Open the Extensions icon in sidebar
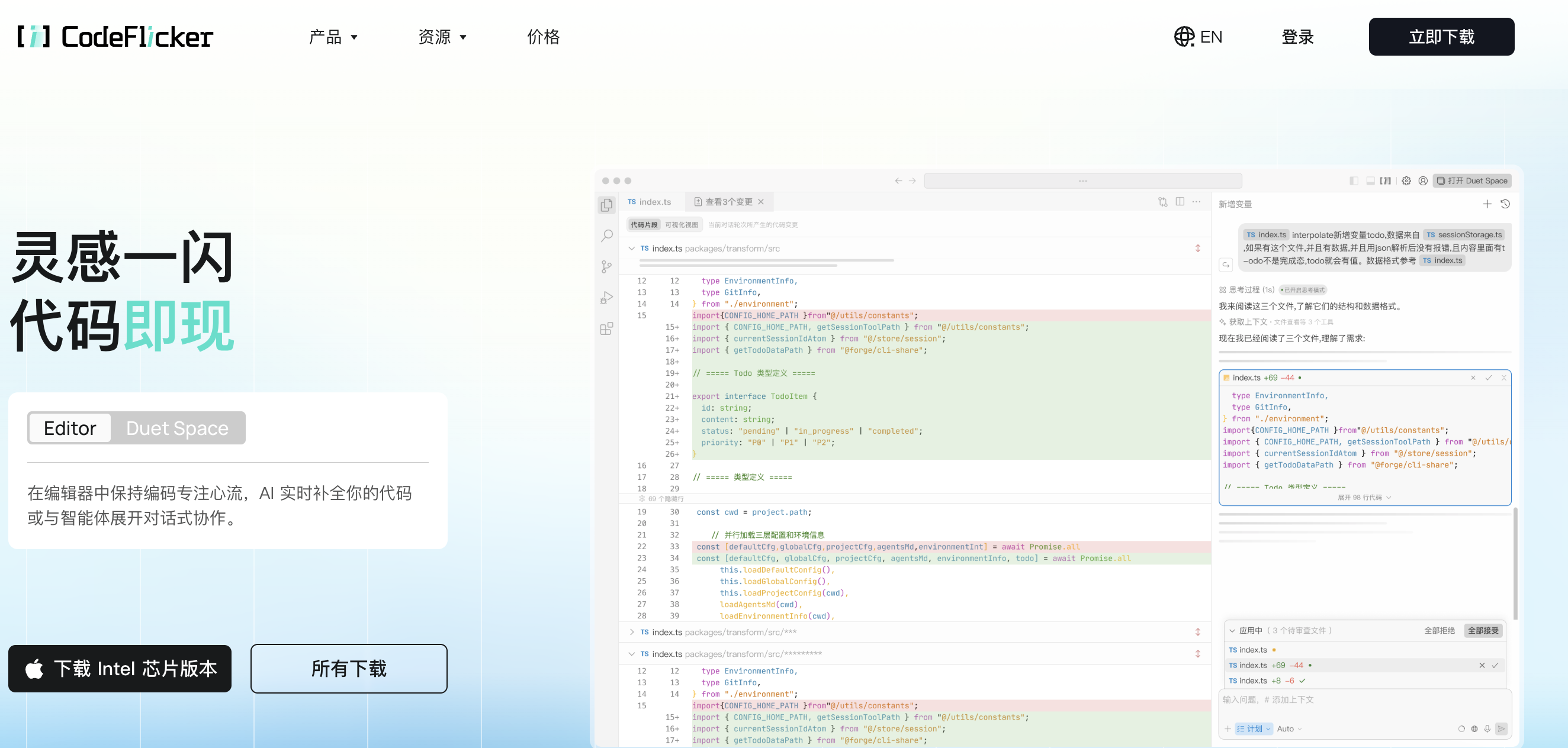This screenshot has width=1568, height=748. [607, 329]
